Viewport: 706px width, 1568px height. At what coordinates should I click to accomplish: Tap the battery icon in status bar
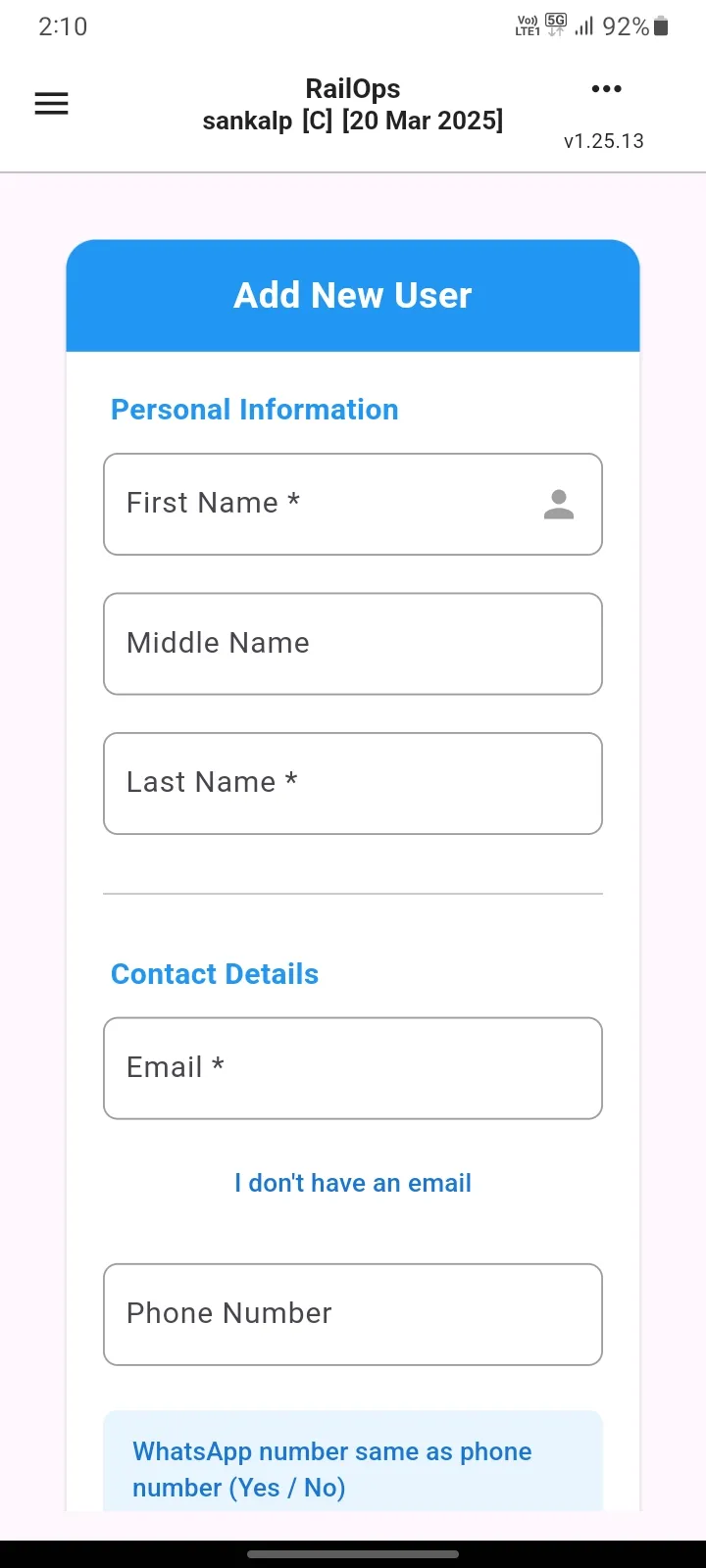pos(662,26)
